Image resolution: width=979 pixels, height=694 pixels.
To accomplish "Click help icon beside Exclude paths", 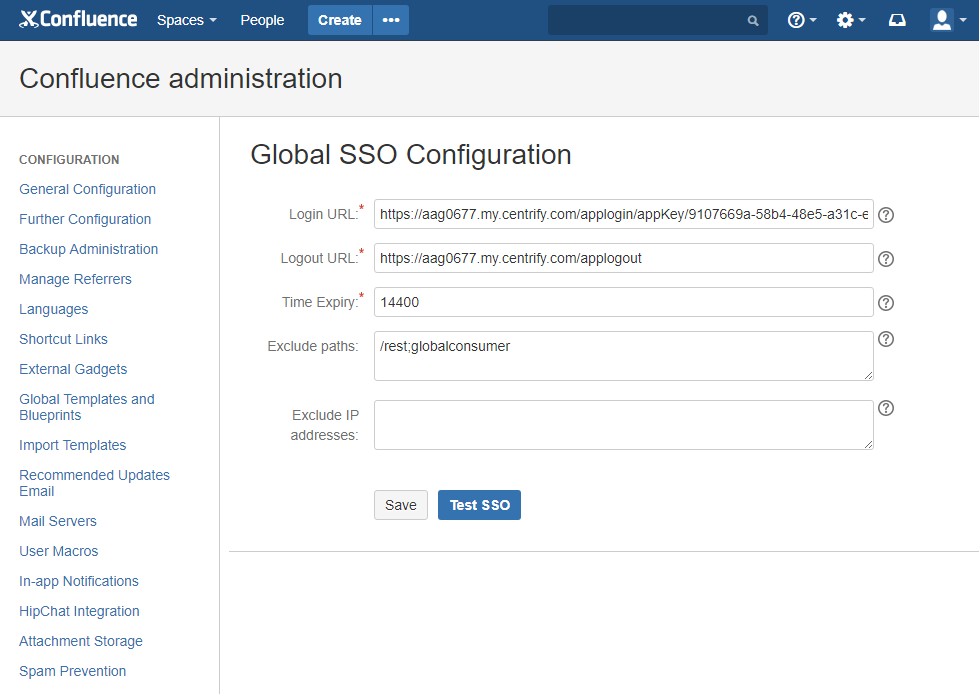I will tap(885, 339).
